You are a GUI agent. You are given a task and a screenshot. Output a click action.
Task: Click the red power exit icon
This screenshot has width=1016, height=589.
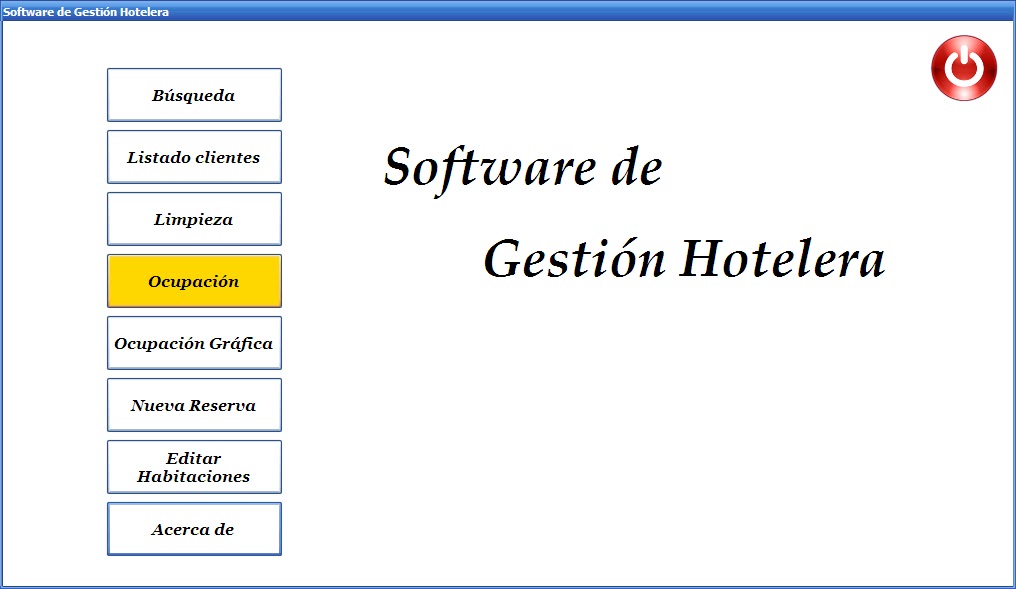964,68
